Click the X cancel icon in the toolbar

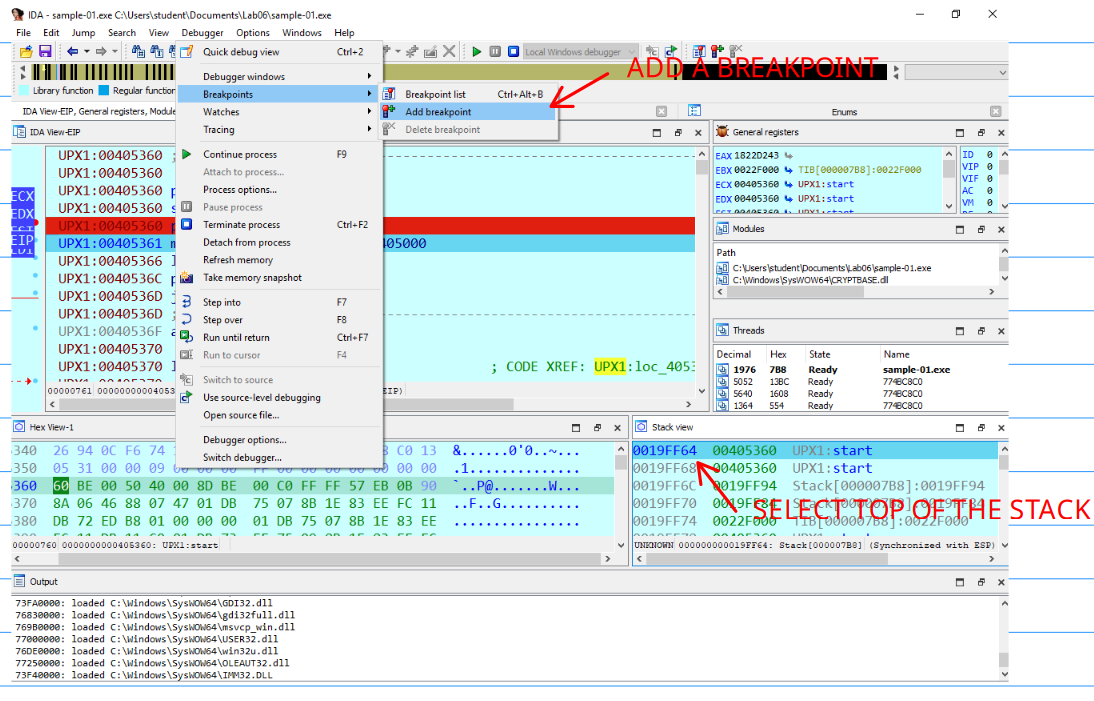[449, 52]
